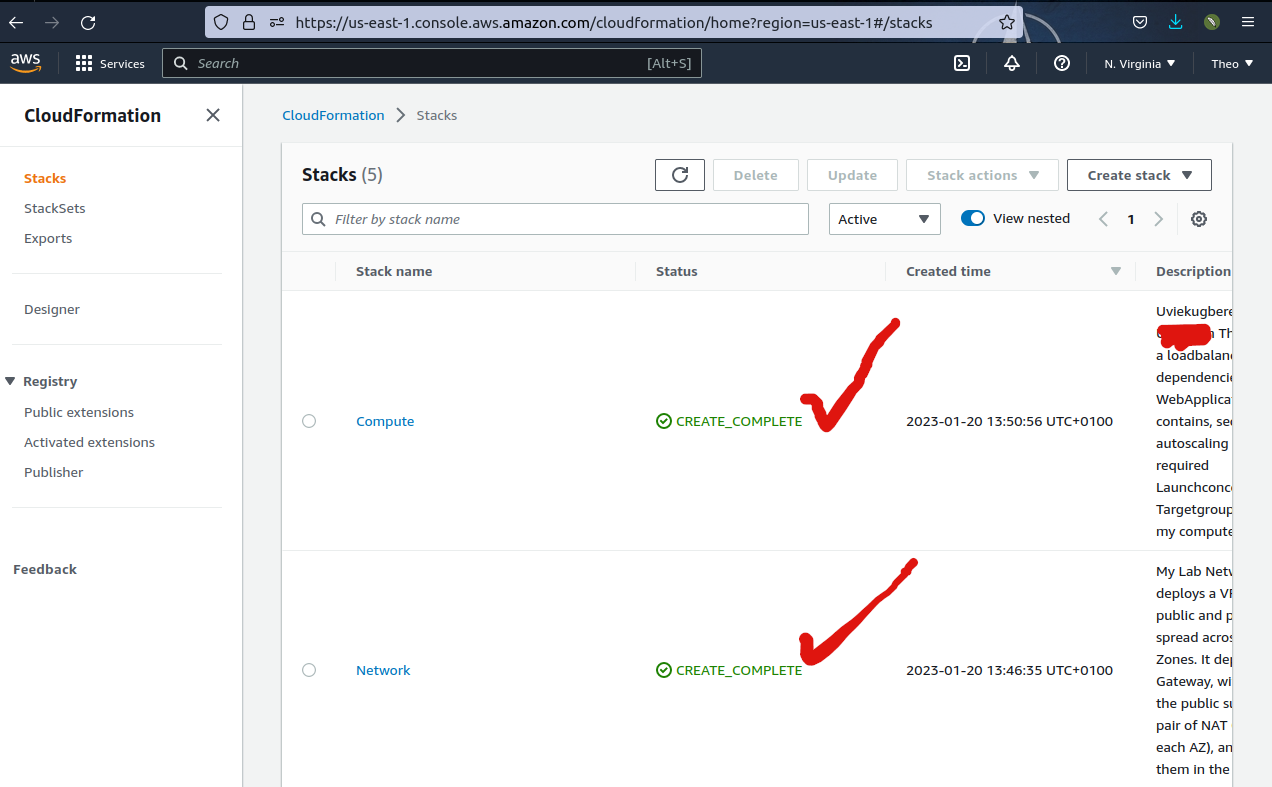Click the Created time column header

pos(948,271)
